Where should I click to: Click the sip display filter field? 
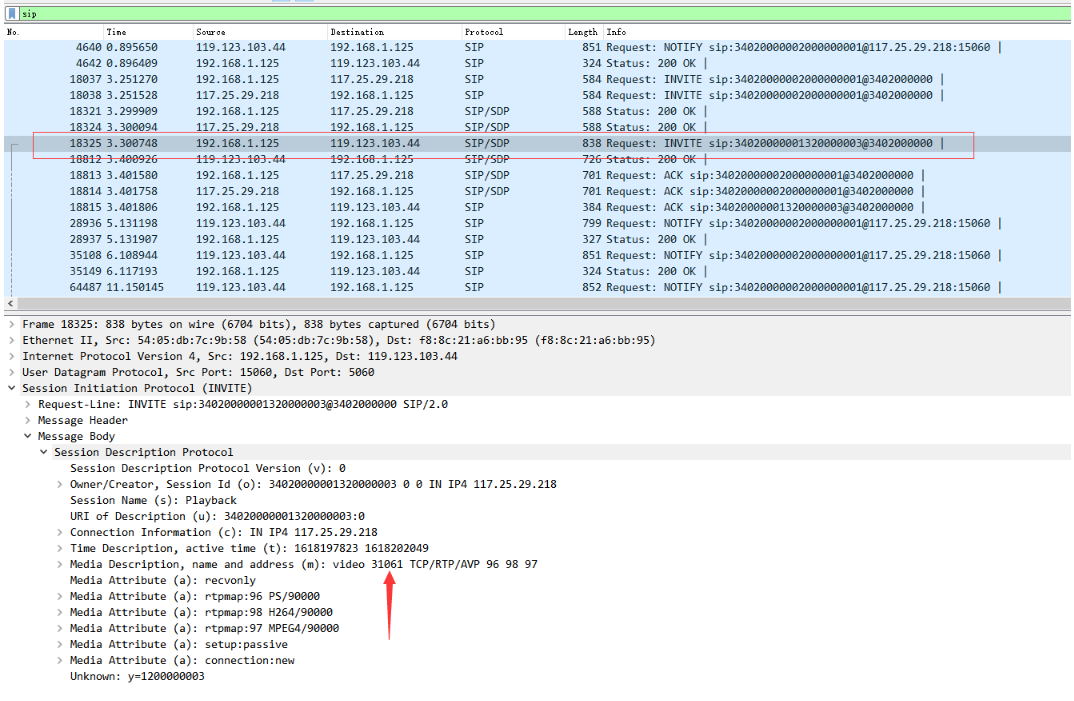click(x=545, y=14)
